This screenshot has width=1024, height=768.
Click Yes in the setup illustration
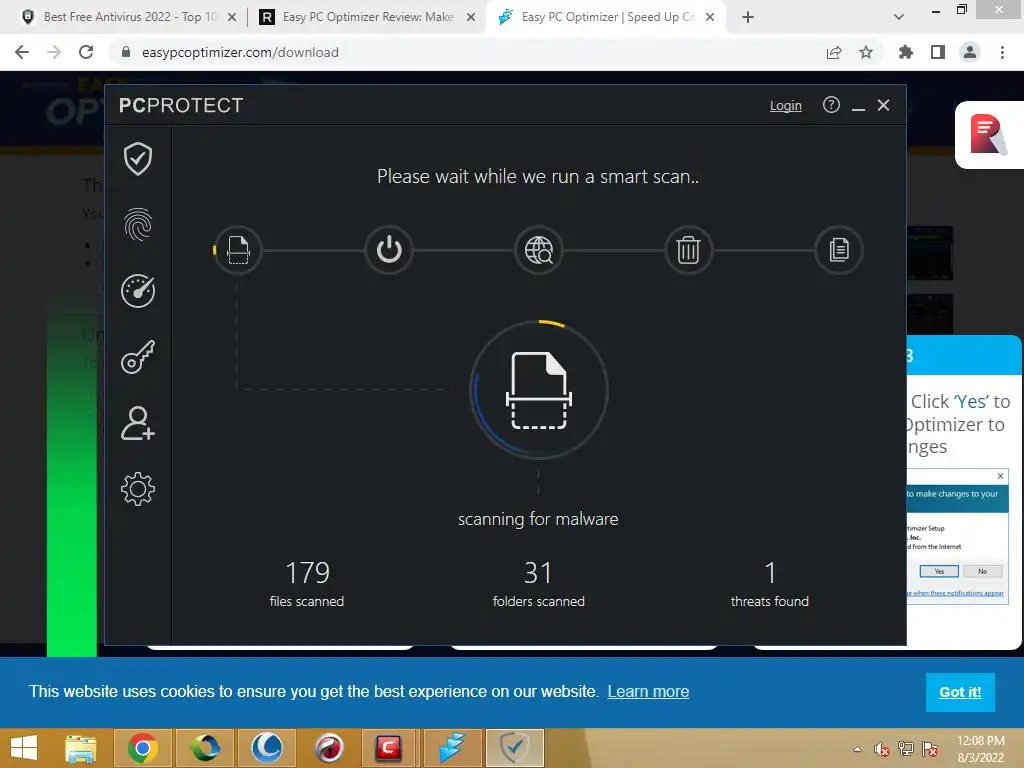pyautogui.click(x=939, y=571)
